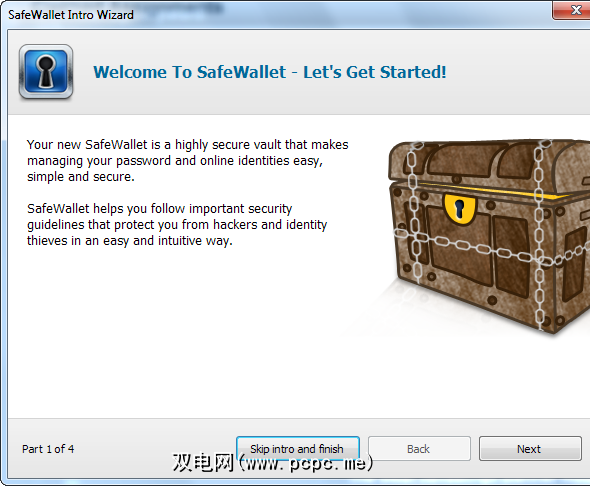This screenshot has height=486, width=590.
Task: Click the SafeWallet Intro Wizard title text
Action: point(71,15)
